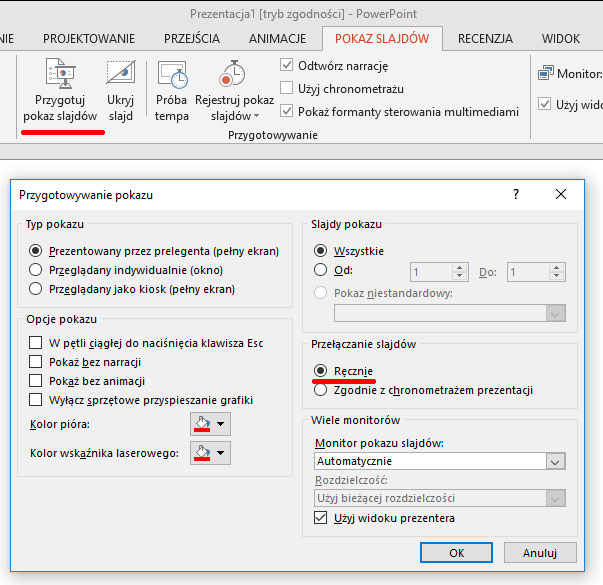Screen dimensions: 603x585
Task: Enable Użyj chronometrażu checkbox
Action: (286, 88)
